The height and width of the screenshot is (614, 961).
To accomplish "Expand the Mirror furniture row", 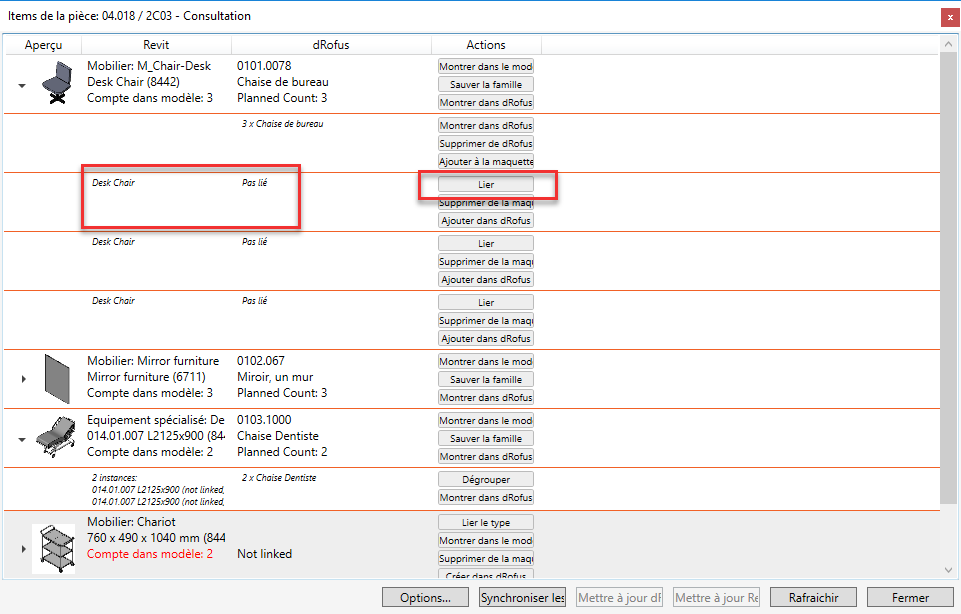I will pyautogui.click(x=23, y=379).
